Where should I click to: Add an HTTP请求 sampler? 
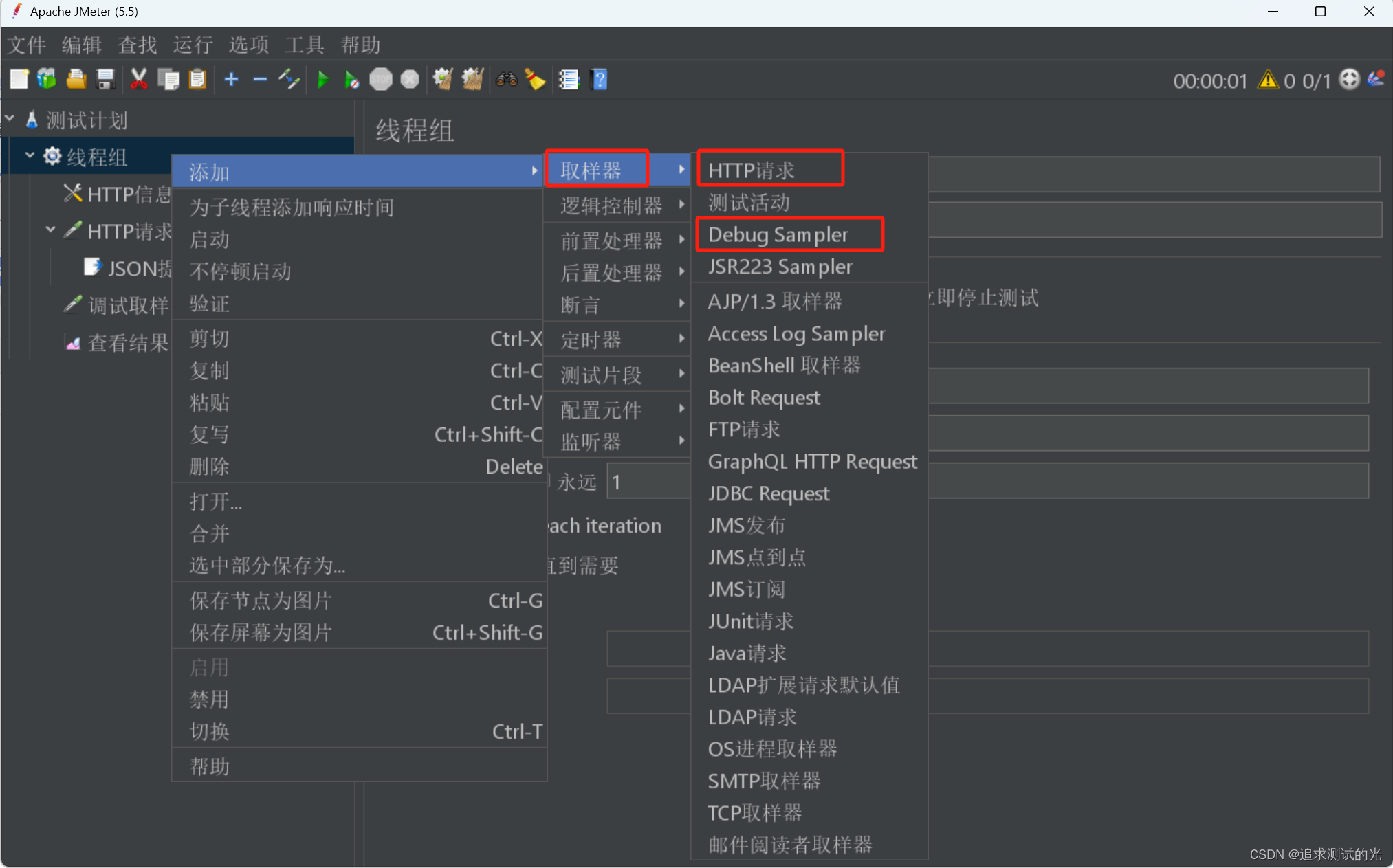pos(809,170)
